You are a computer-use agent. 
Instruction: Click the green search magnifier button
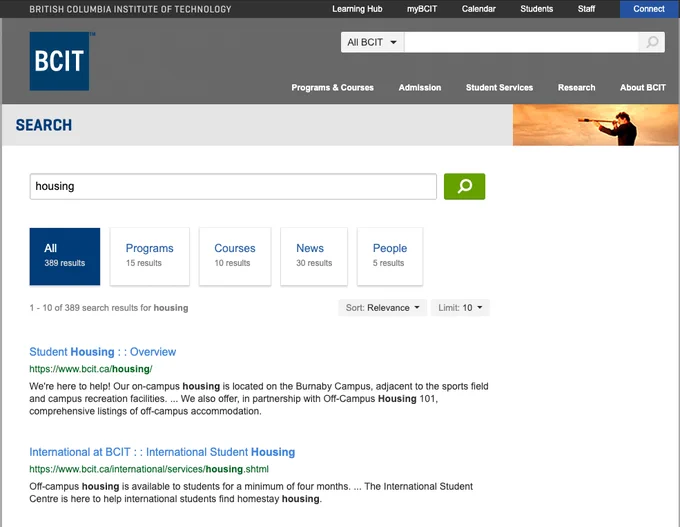[x=464, y=187]
